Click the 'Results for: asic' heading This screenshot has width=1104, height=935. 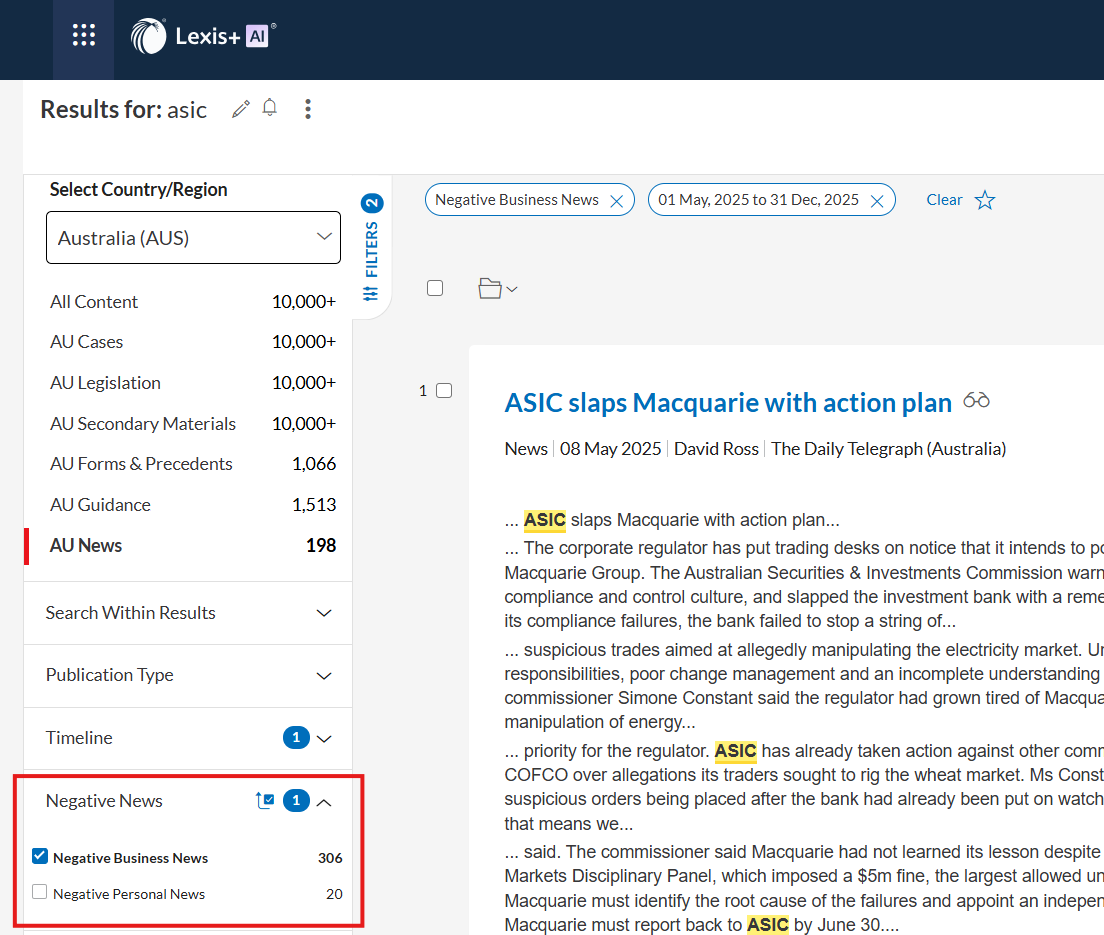pyautogui.click(x=124, y=110)
